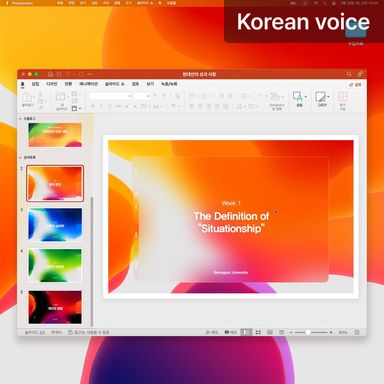Click the Home icon in title bar
This screenshot has width=384, height=384.
[x=50, y=74]
